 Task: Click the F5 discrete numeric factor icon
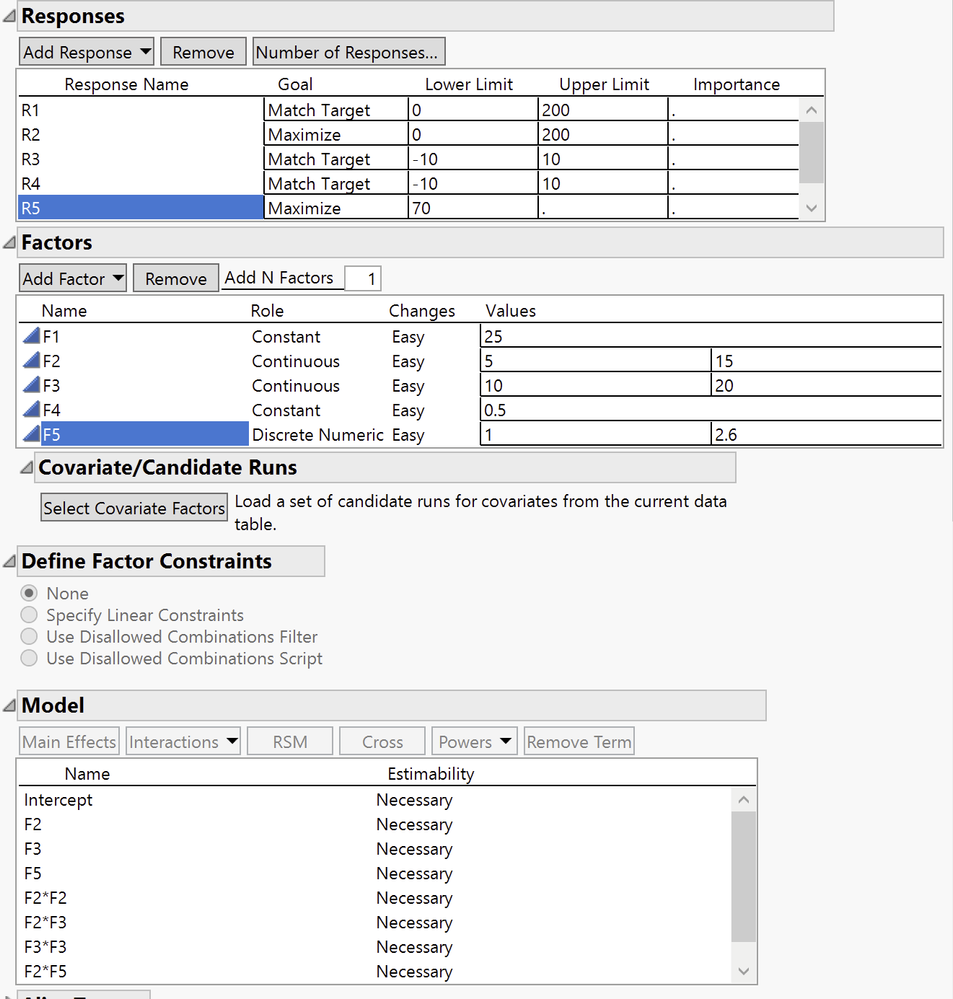click(x=31, y=434)
